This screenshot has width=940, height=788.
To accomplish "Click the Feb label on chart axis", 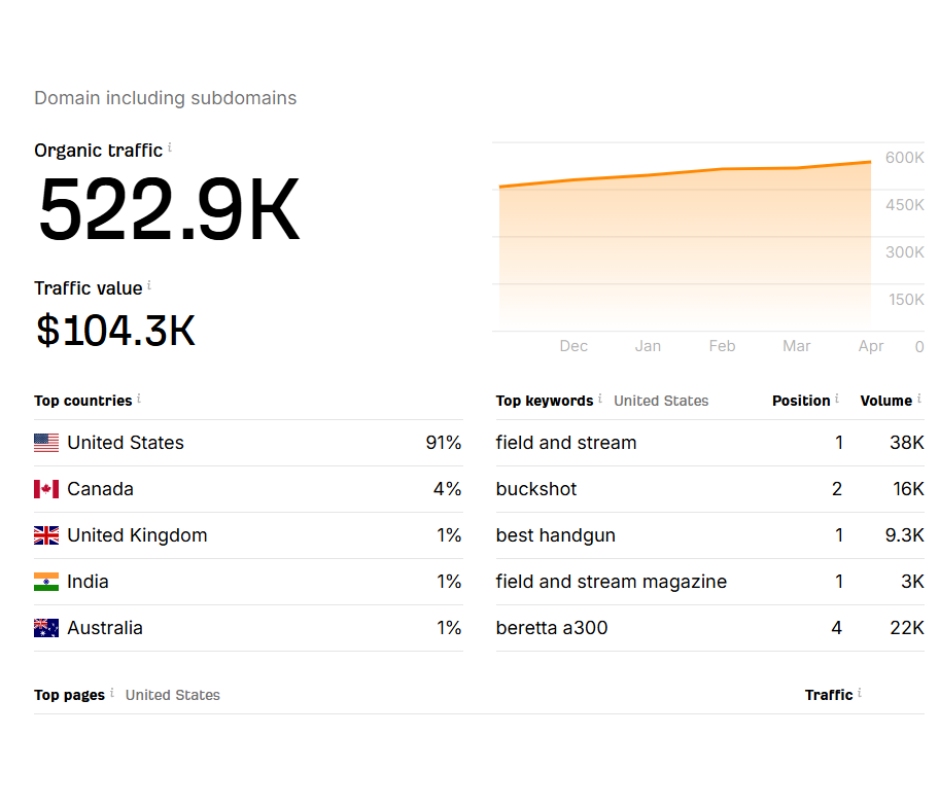I will (722, 346).
